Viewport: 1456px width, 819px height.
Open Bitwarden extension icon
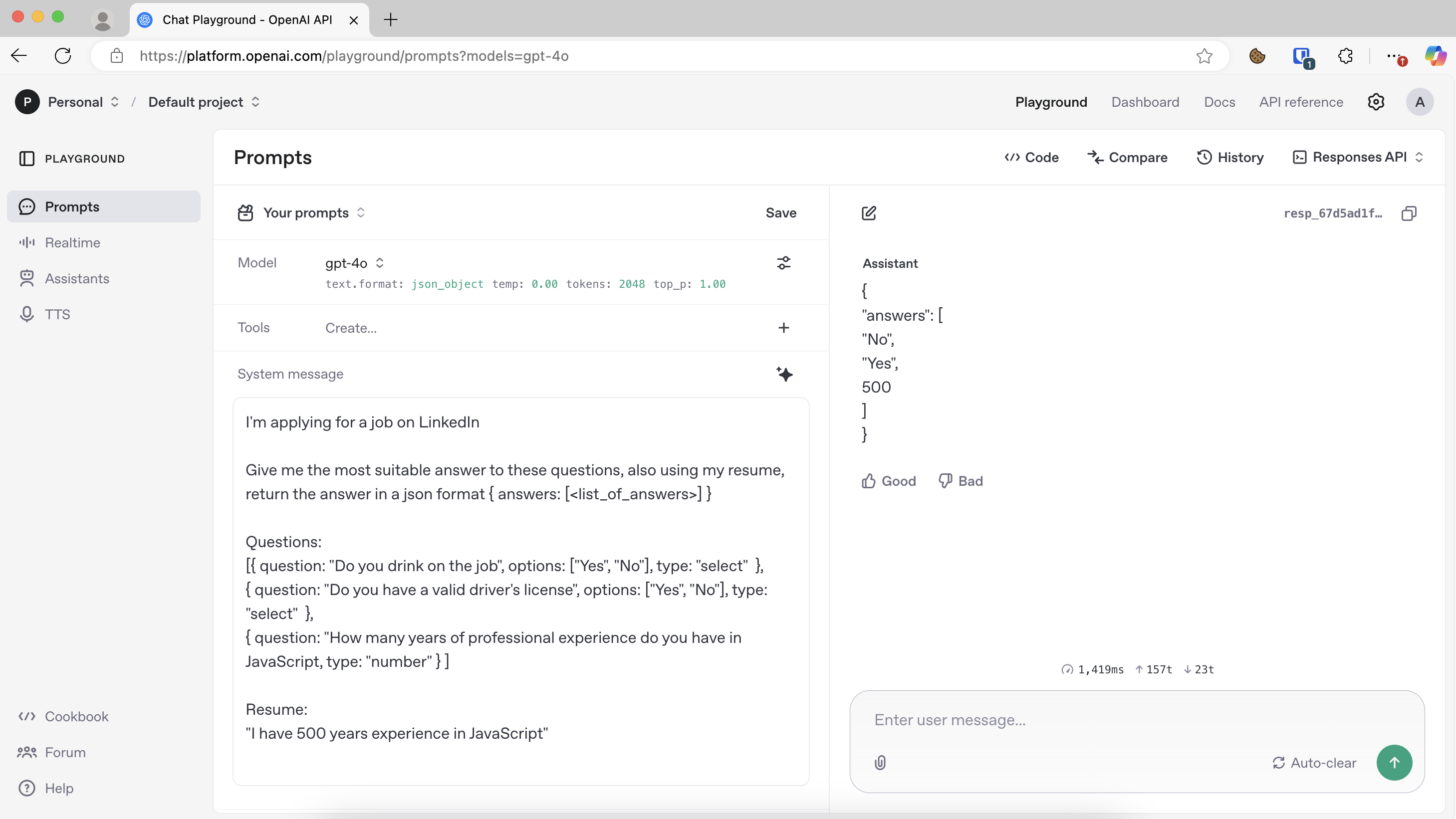pos(1302,57)
